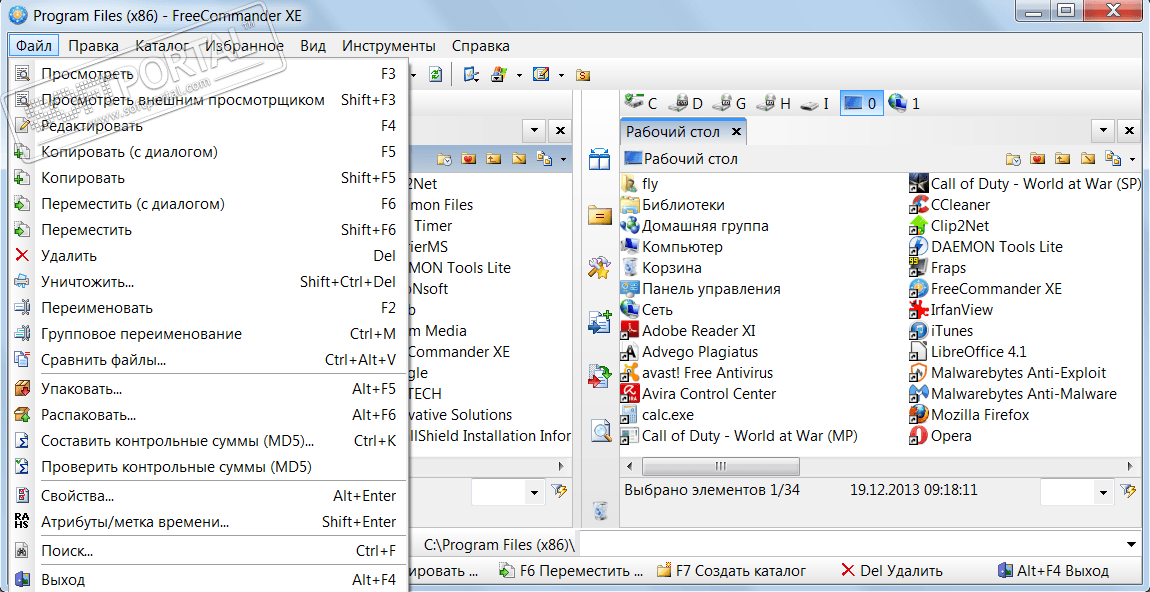1150x592 pixels.
Task: Click the magnifier search icon on the middle splitter
Action: 600,431
